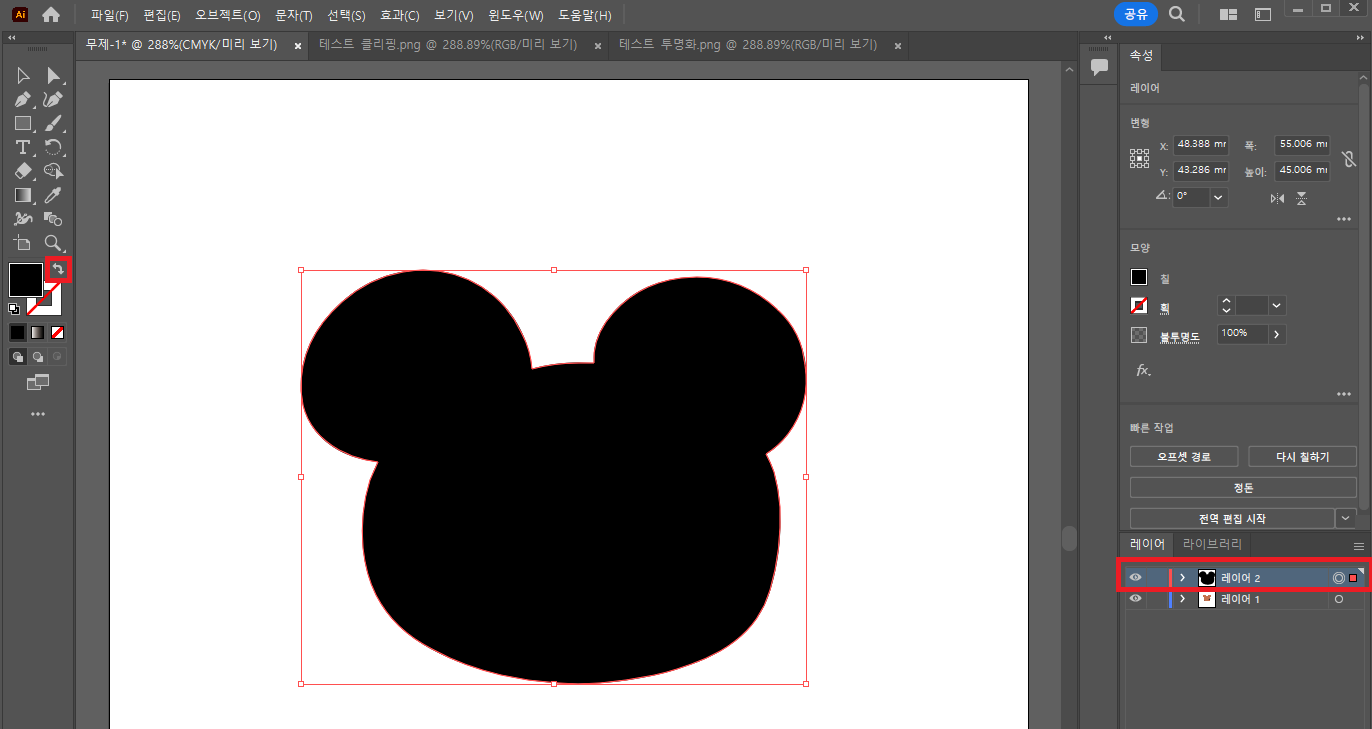This screenshot has height=729, width=1372.
Task: Select the Type tool
Action: (x=22, y=148)
